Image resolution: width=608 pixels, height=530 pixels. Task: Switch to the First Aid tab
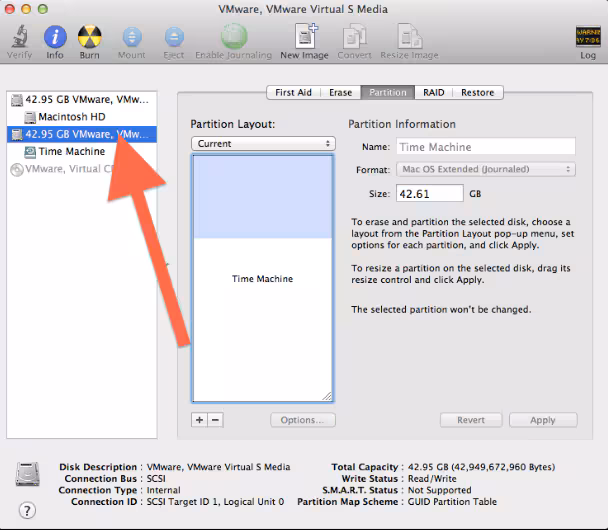(x=294, y=93)
